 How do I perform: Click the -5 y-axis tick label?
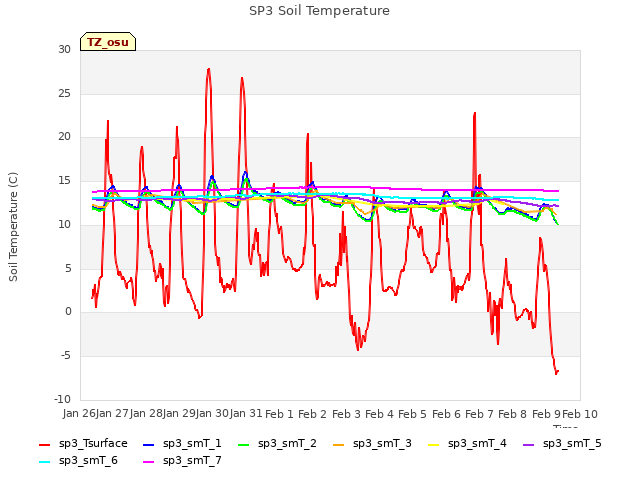point(66,356)
